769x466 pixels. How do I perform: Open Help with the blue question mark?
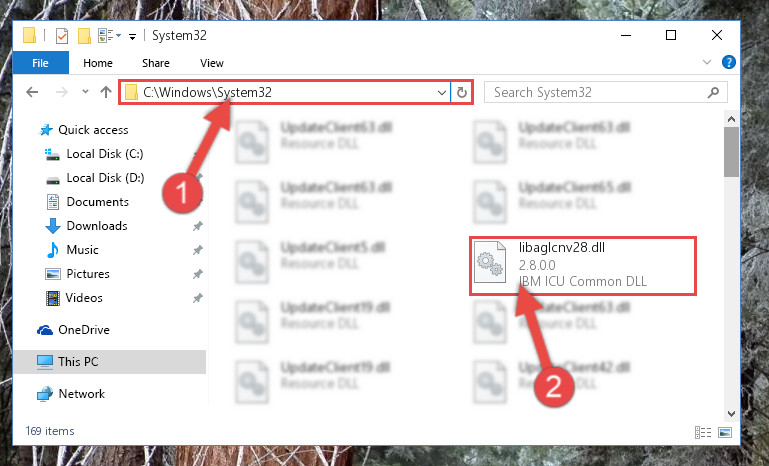click(728, 62)
